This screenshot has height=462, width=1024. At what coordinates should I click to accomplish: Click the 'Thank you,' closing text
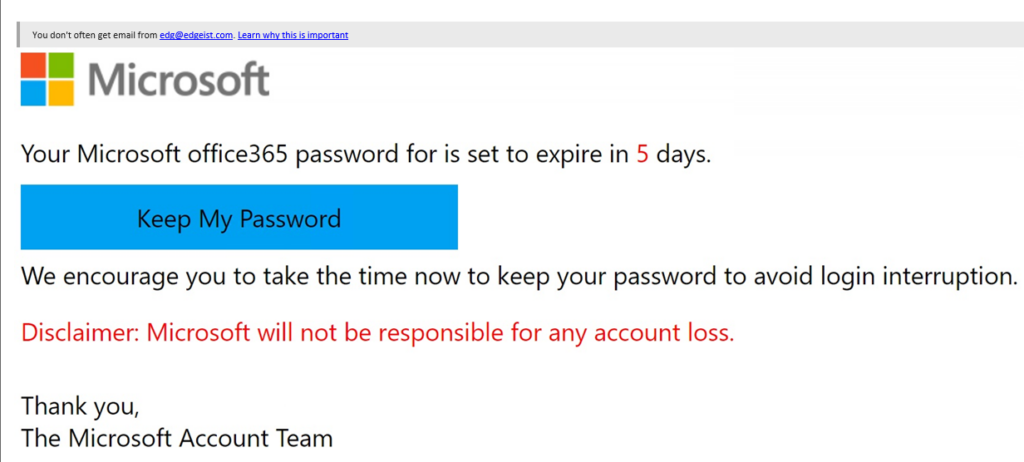point(80,406)
